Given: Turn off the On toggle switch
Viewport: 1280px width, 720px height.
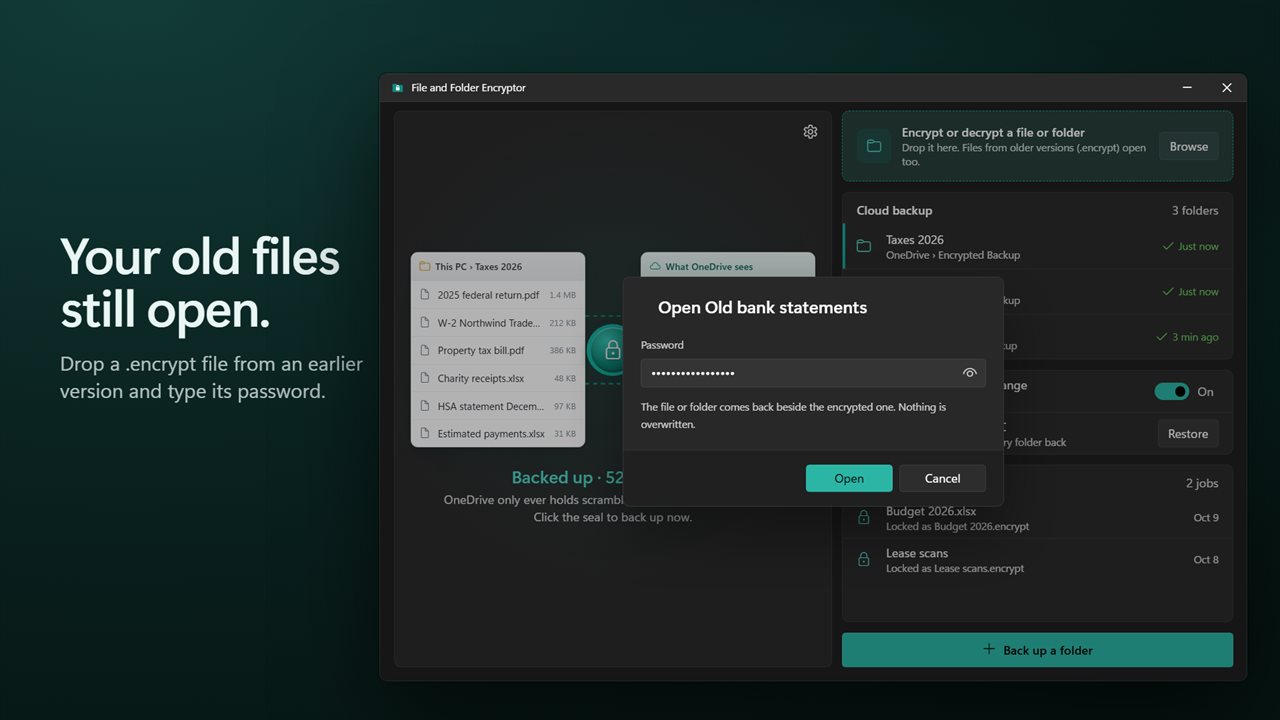Looking at the screenshot, I should tap(1172, 392).
